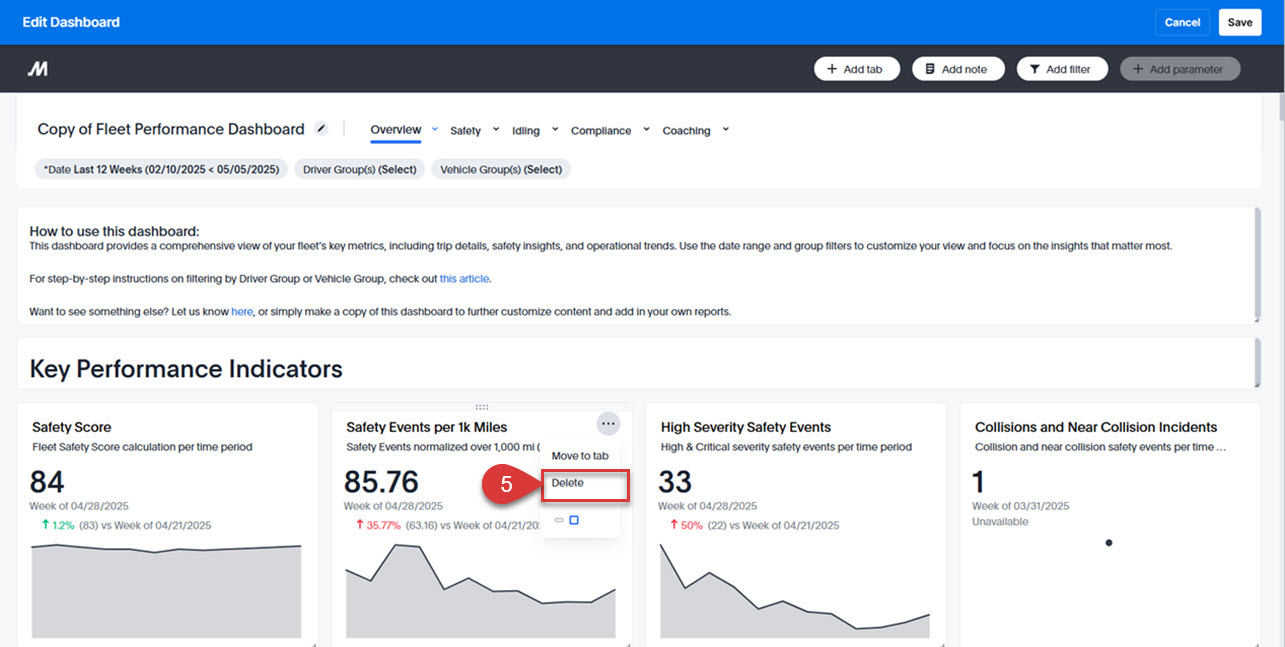The height and width of the screenshot is (647, 1285).
Task: Click the Add note button
Action: click(x=958, y=69)
